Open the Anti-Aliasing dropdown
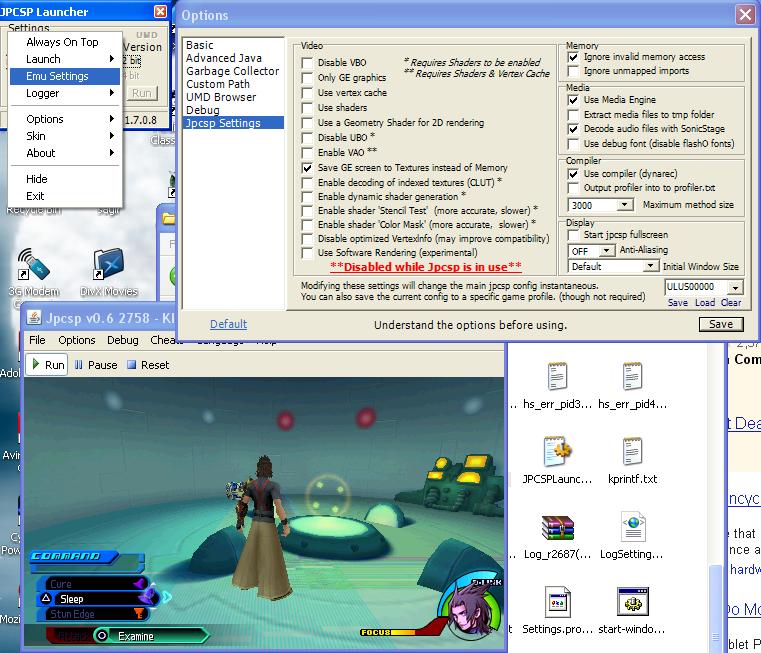The image size is (761, 653). point(606,251)
